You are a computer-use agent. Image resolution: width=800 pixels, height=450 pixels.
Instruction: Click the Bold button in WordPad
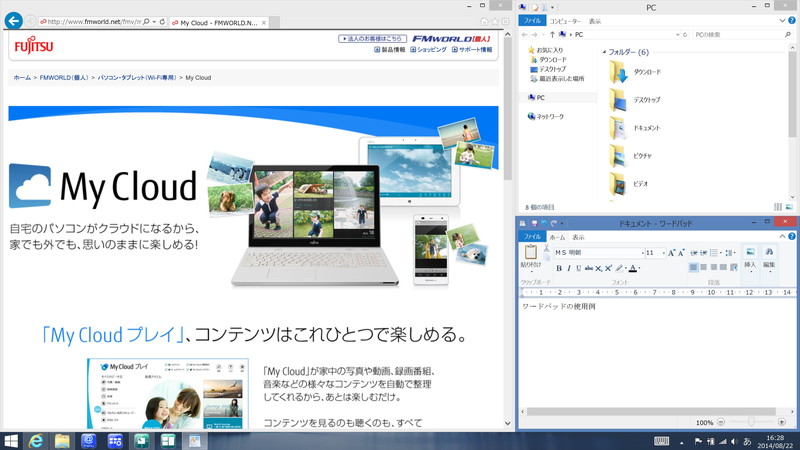[x=559, y=268]
